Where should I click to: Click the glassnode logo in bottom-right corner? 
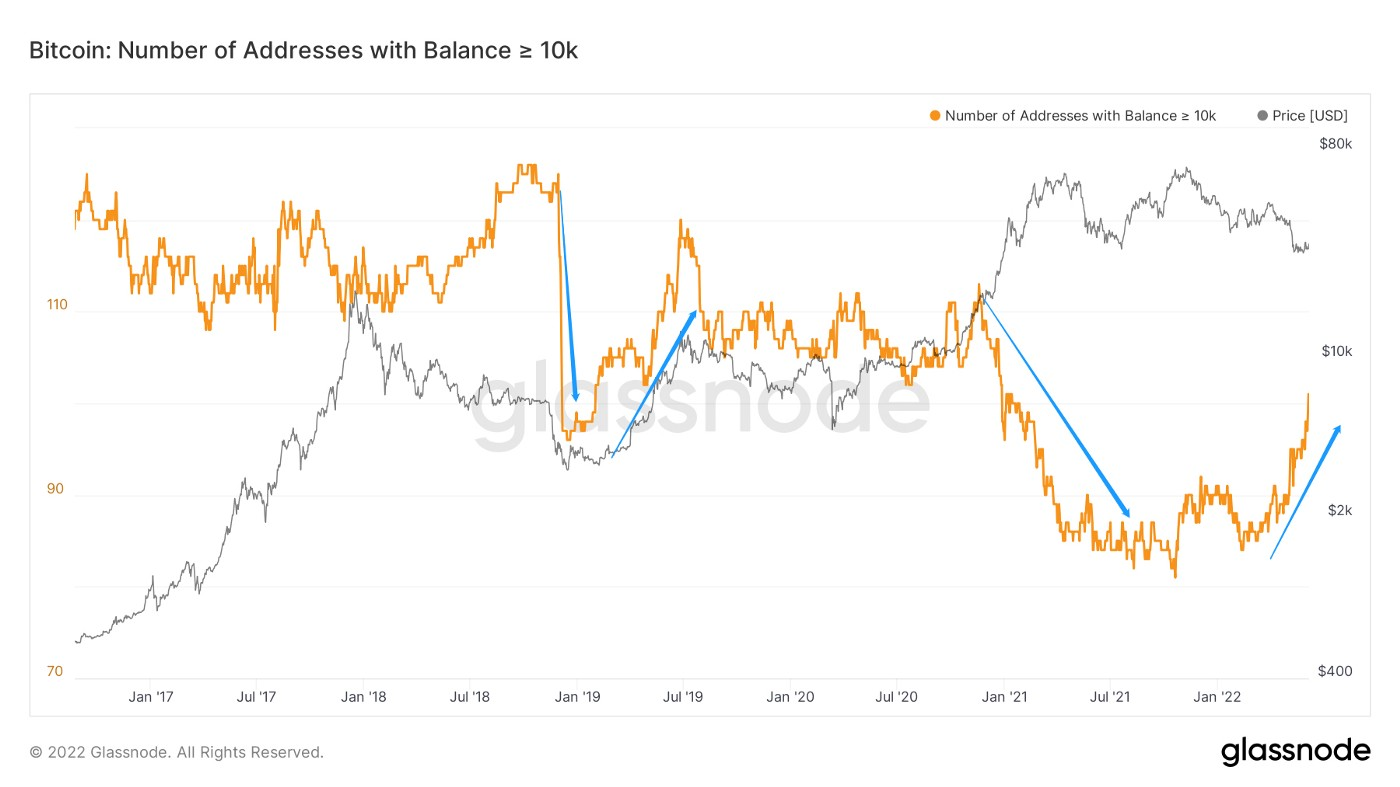point(1295,752)
